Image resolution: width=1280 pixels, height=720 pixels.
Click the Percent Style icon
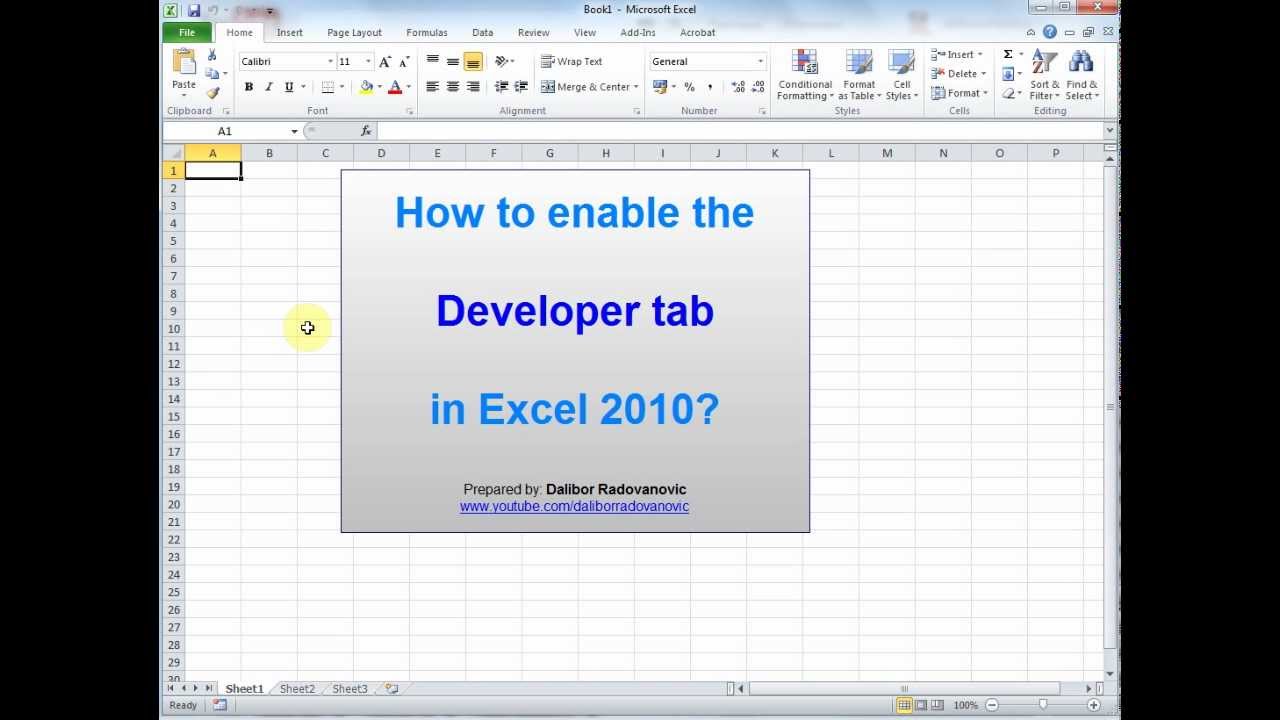pos(689,87)
